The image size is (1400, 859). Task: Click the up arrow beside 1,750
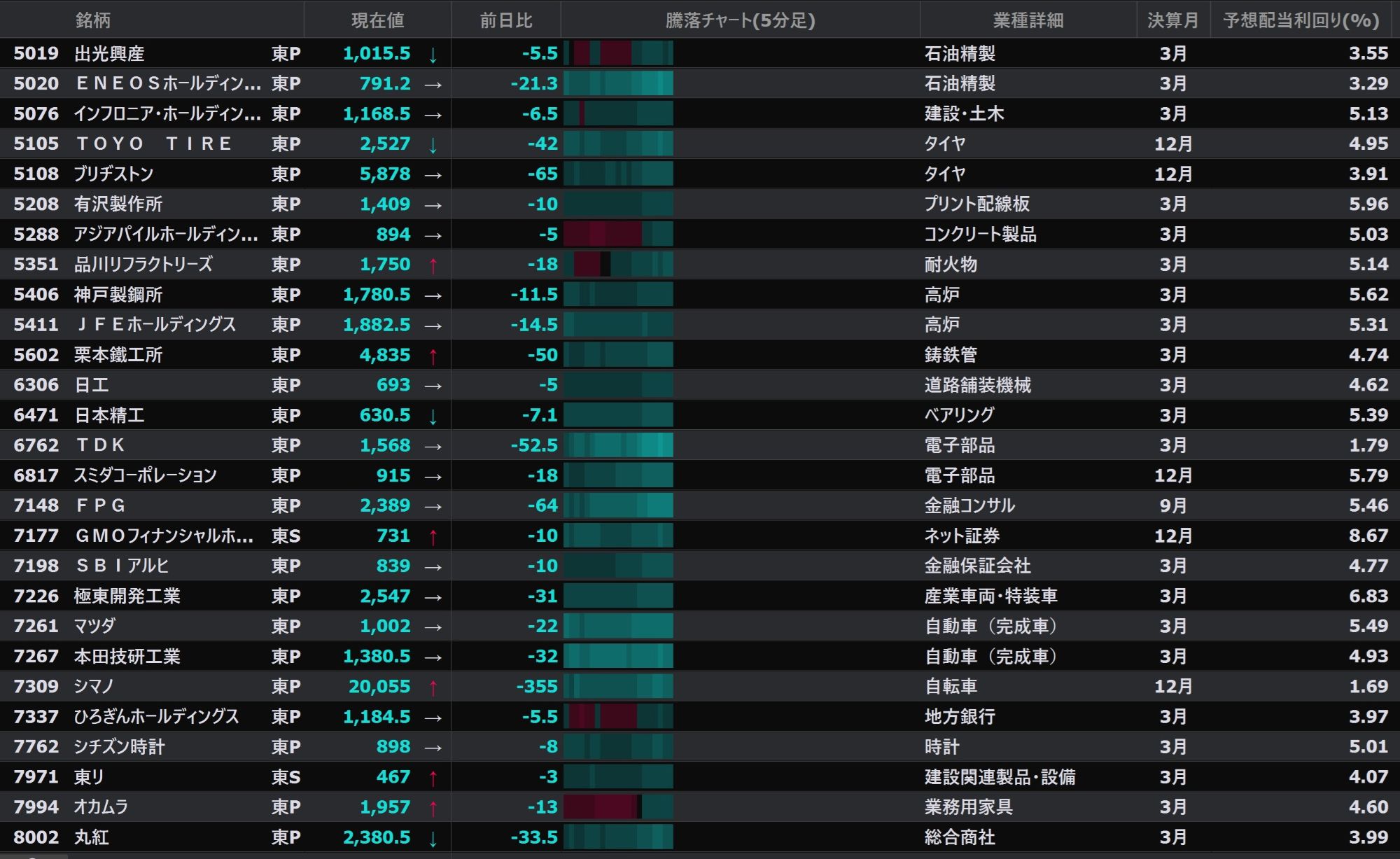click(x=433, y=265)
